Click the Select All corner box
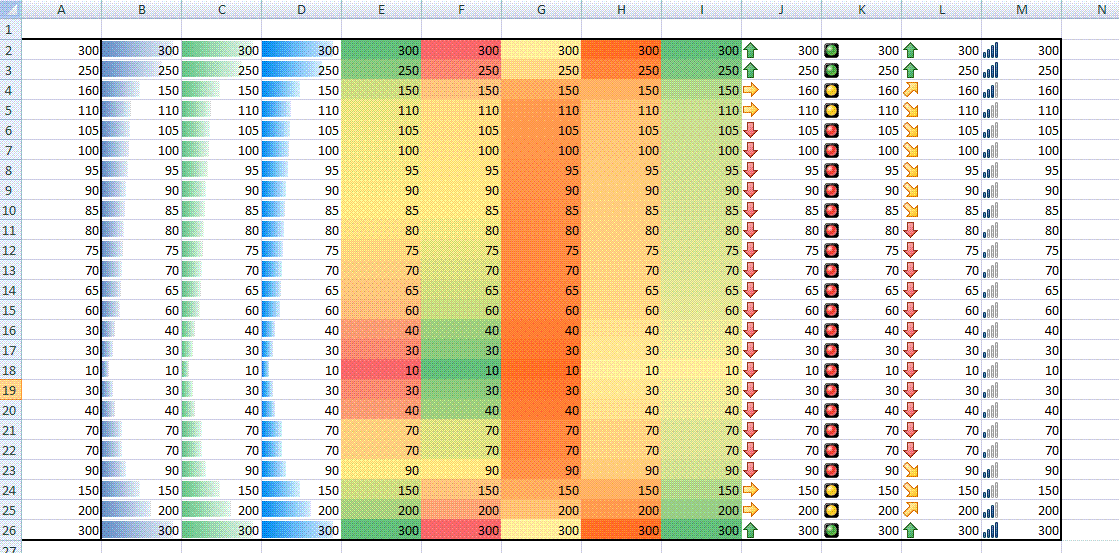This screenshot has width=1119, height=553. [10, 9]
